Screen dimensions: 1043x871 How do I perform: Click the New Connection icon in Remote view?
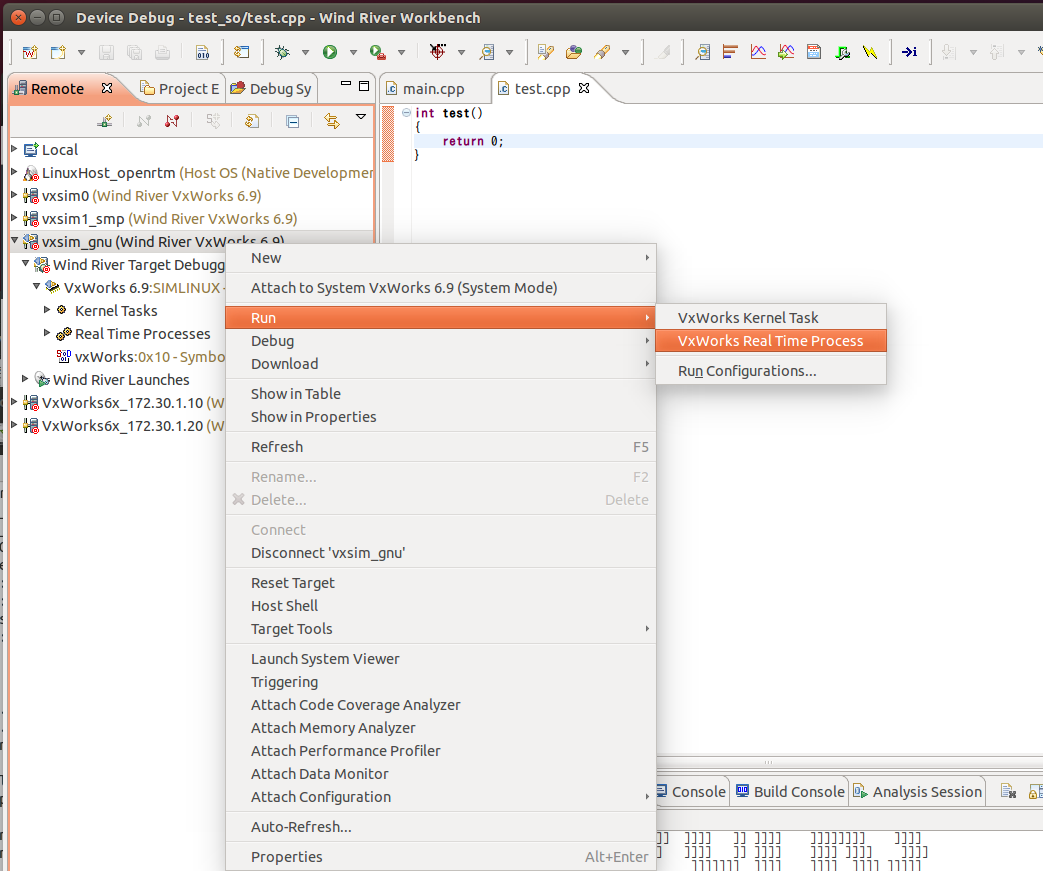pyautogui.click(x=105, y=121)
